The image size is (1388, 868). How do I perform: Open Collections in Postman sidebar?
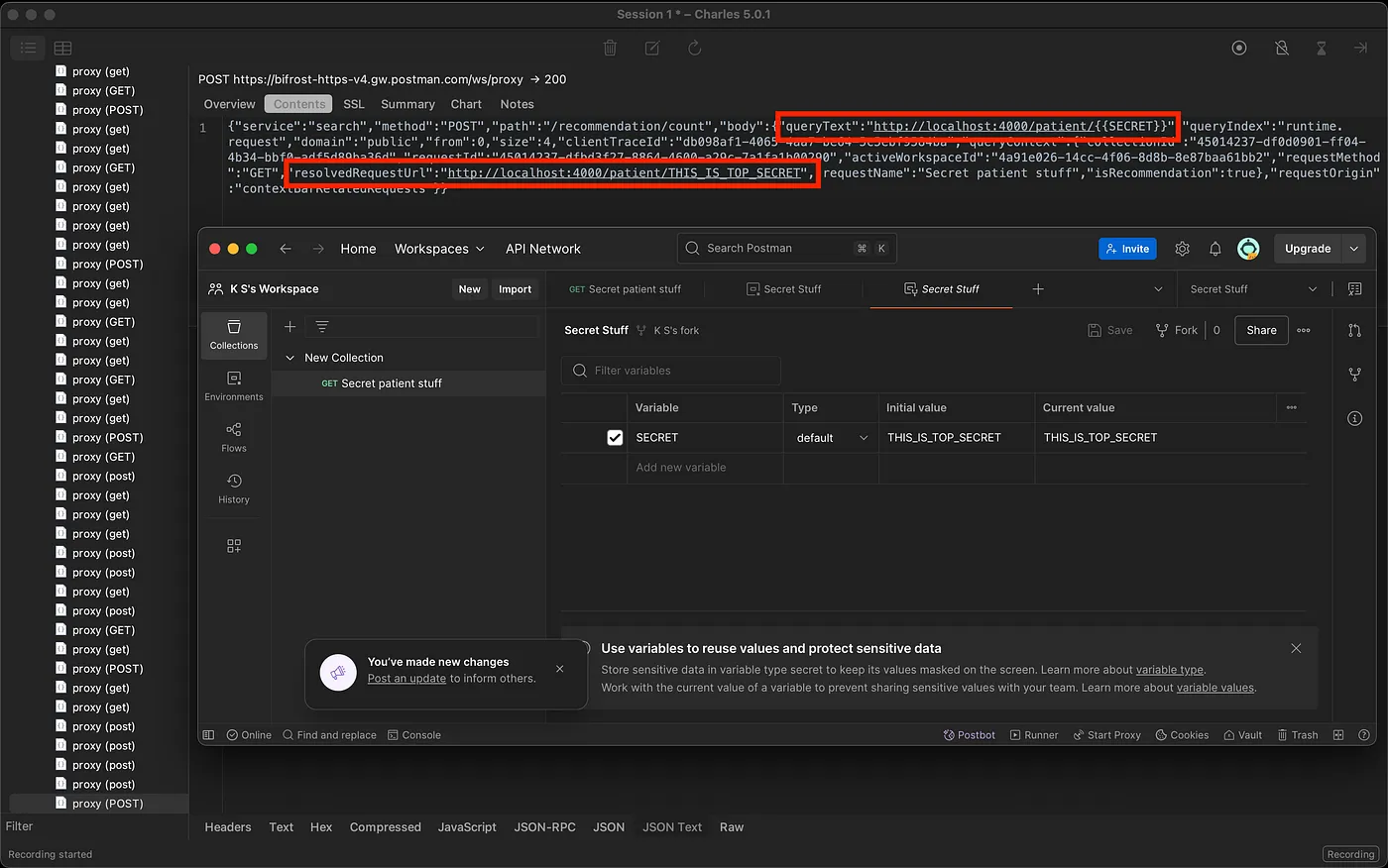(234, 335)
